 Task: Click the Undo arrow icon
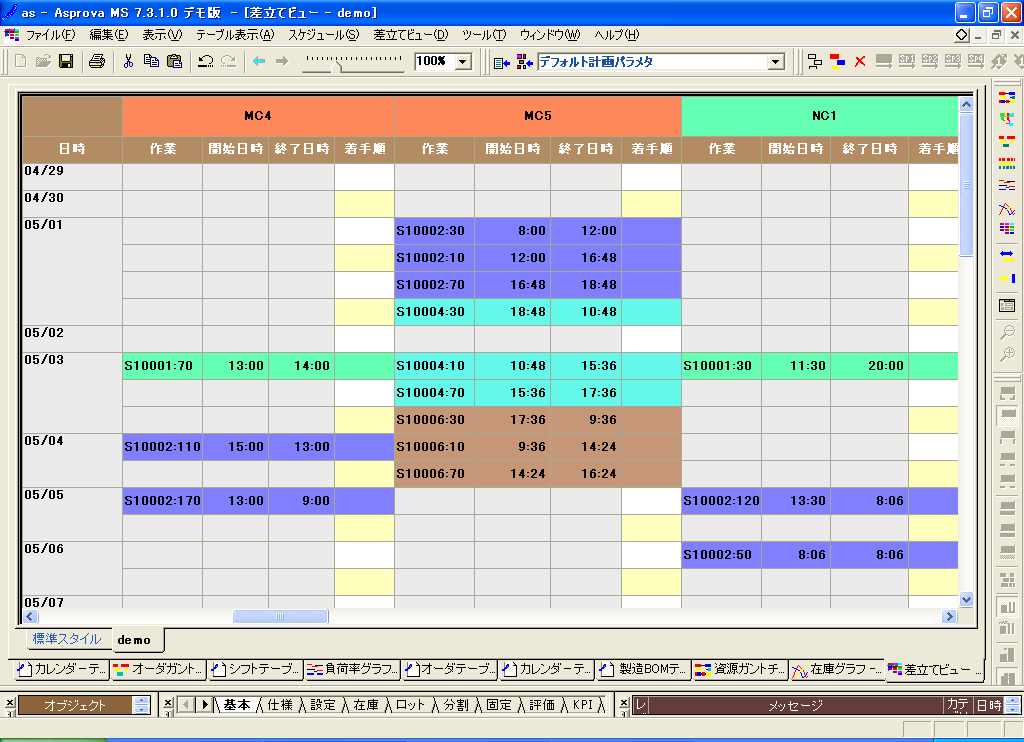click(205, 61)
